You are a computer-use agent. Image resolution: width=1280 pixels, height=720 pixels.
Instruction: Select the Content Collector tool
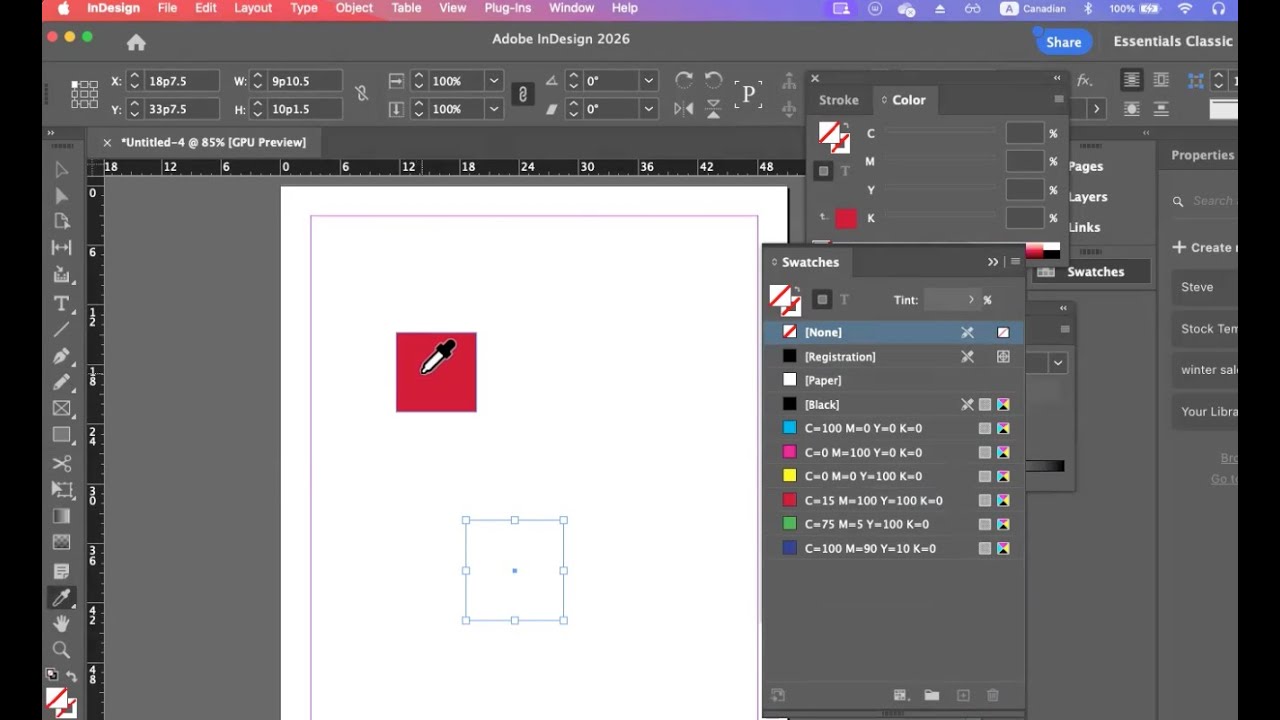[62, 274]
